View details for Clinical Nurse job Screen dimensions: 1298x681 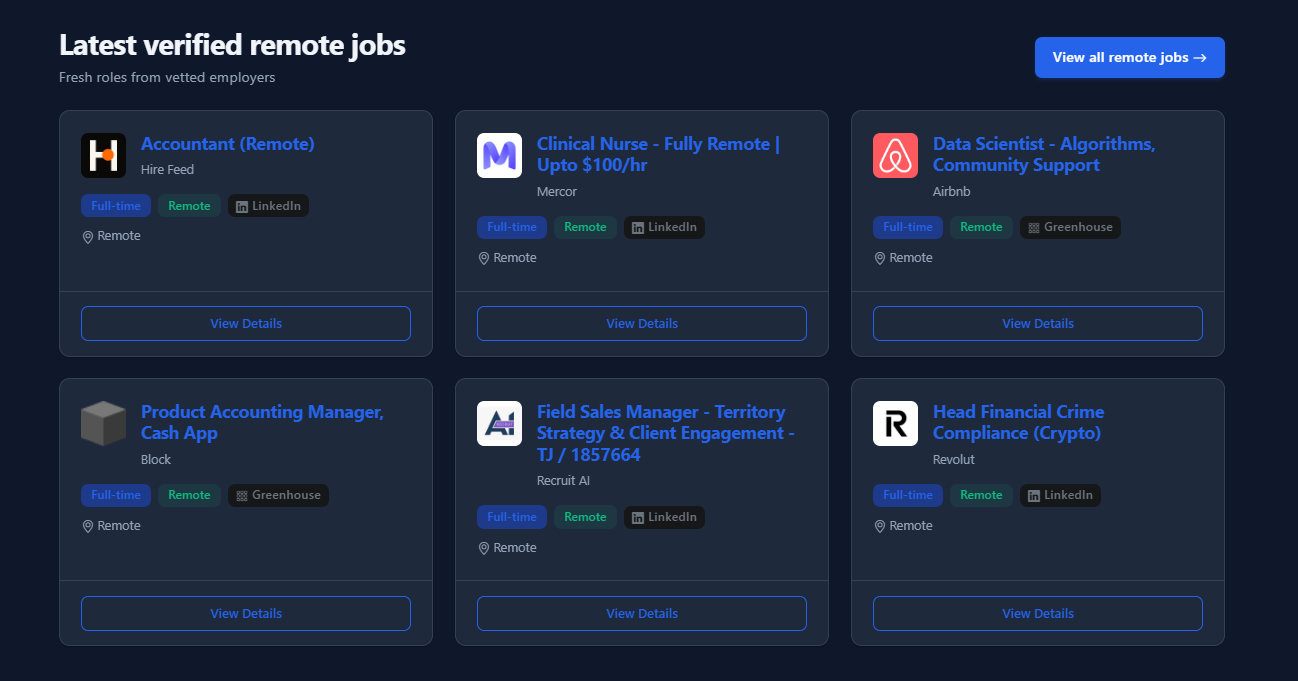[x=642, y=324]
